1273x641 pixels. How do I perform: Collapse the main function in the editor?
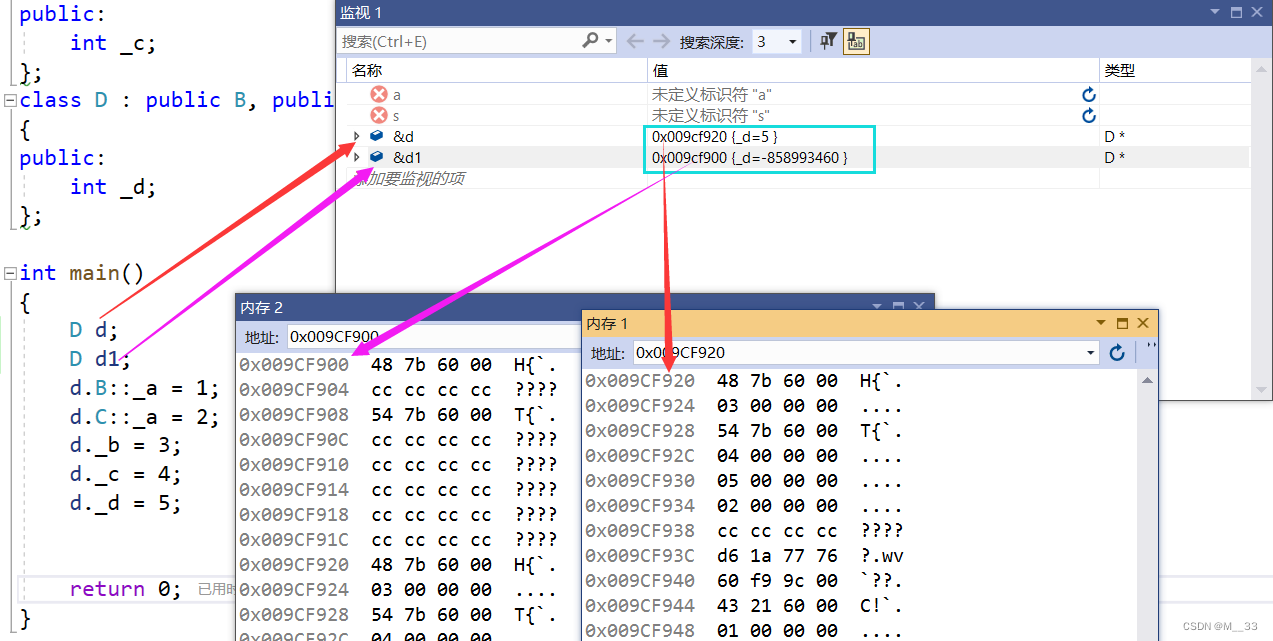[x=10, y=273]
